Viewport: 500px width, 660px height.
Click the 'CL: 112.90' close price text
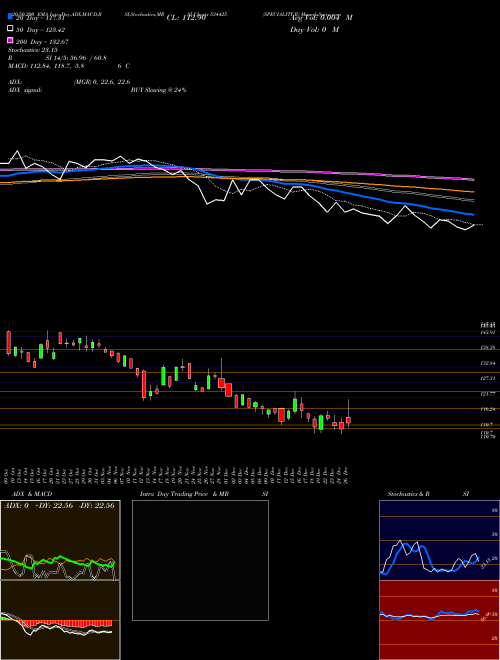[x=186, y=18]
